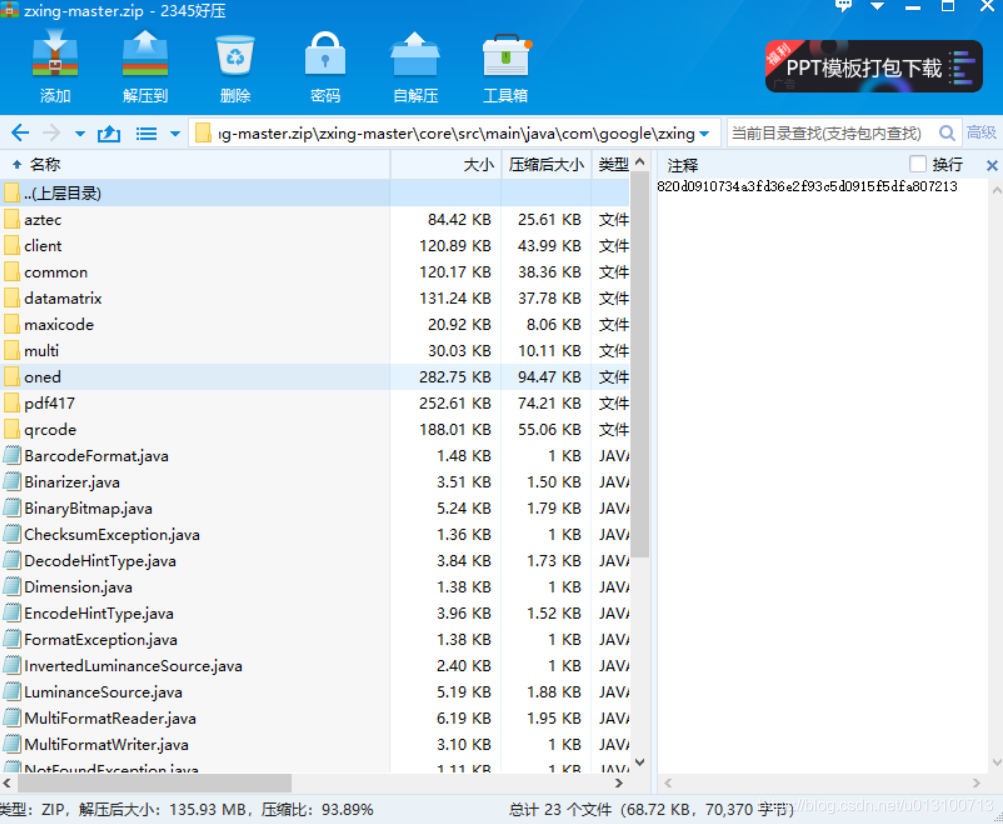Click the forward navigation arrow

click(51, 133)
